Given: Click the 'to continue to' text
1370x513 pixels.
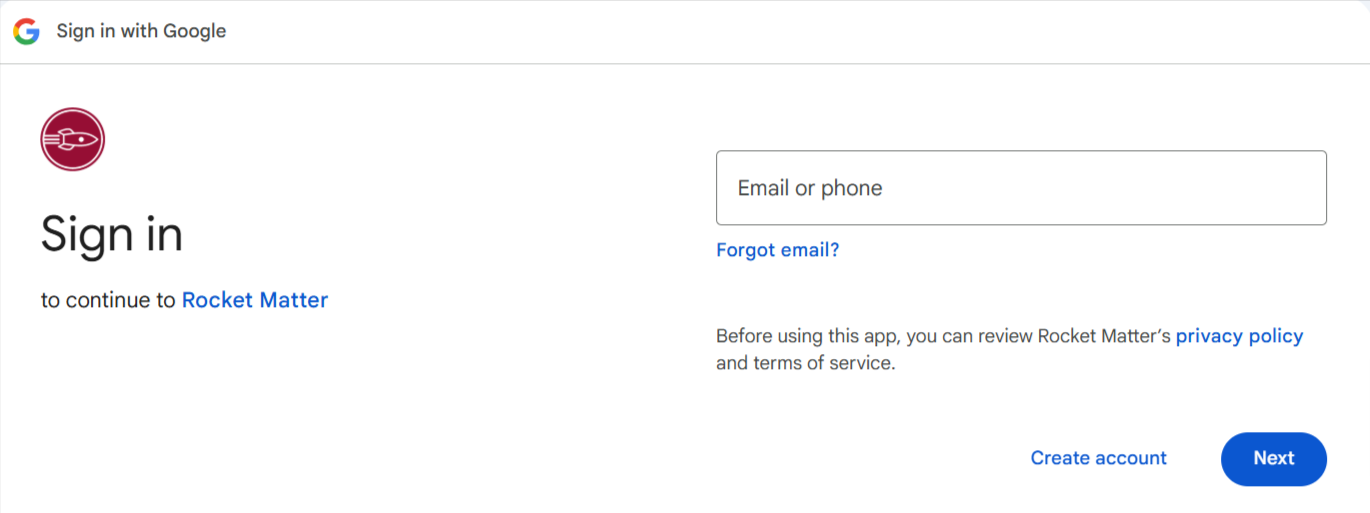Looking at the screenshot, I should point(108,300).
